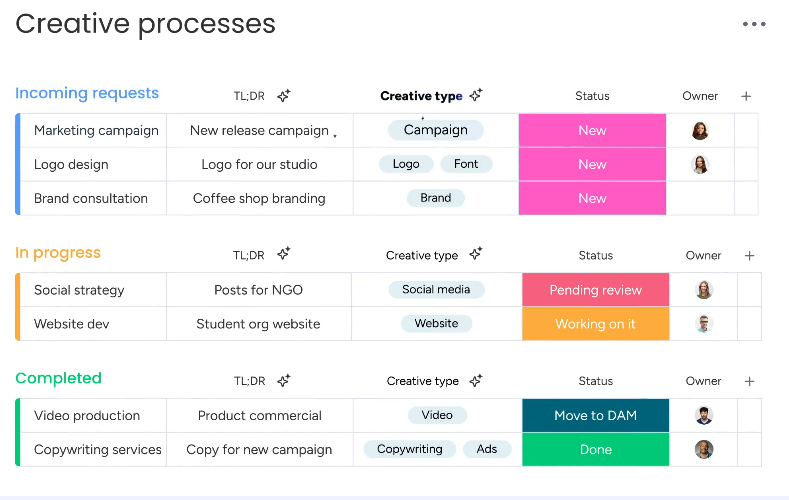Click AI sparkle icon beside bold Creative type
This screenshot has height=500, width=789.
point(476,95)
